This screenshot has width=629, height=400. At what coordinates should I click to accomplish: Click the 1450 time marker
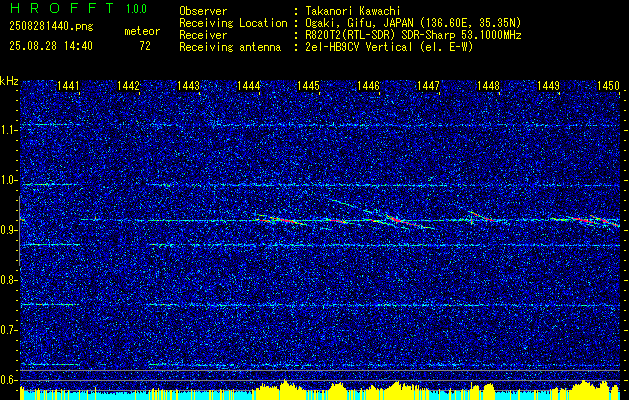[x=609, y=85]
